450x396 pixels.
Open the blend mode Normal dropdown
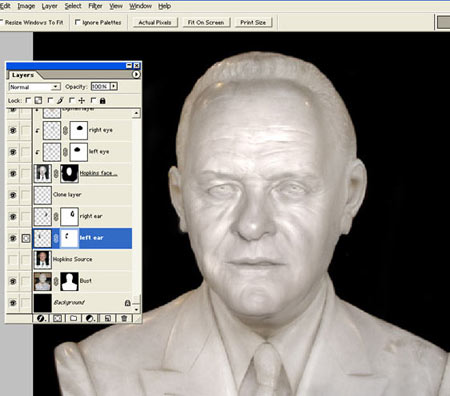point(35,87)
